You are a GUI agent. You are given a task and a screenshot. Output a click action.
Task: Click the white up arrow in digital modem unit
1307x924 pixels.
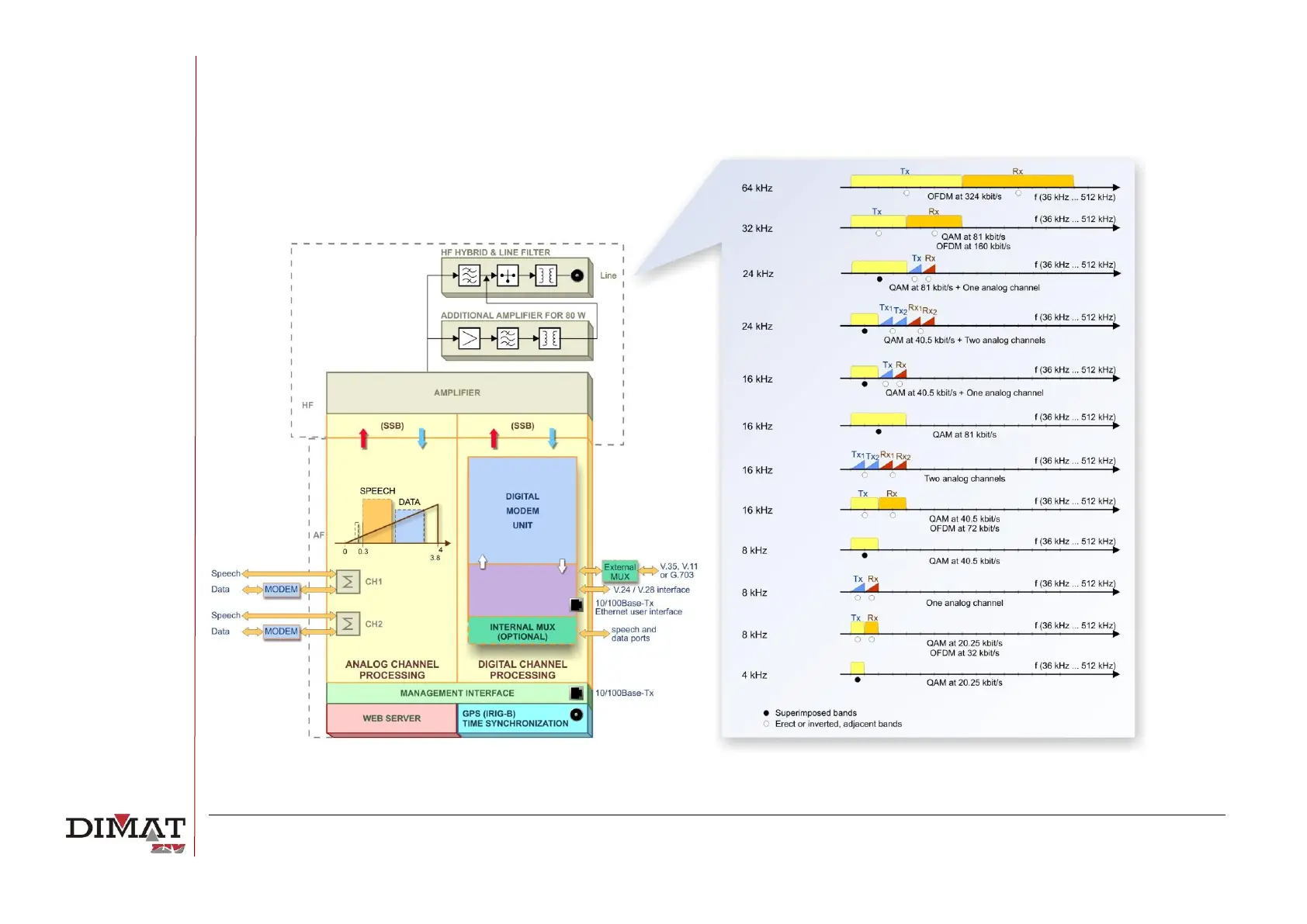pos(483,562)
